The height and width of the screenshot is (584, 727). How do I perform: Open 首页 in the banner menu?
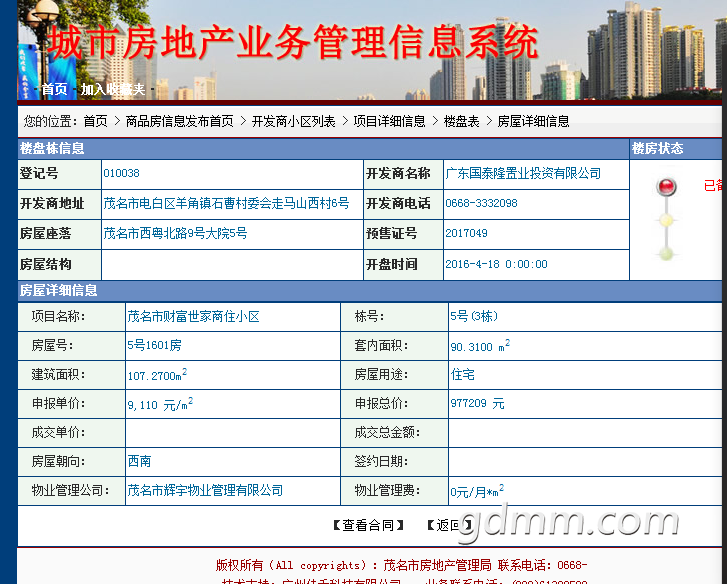(x=55, y=89)
